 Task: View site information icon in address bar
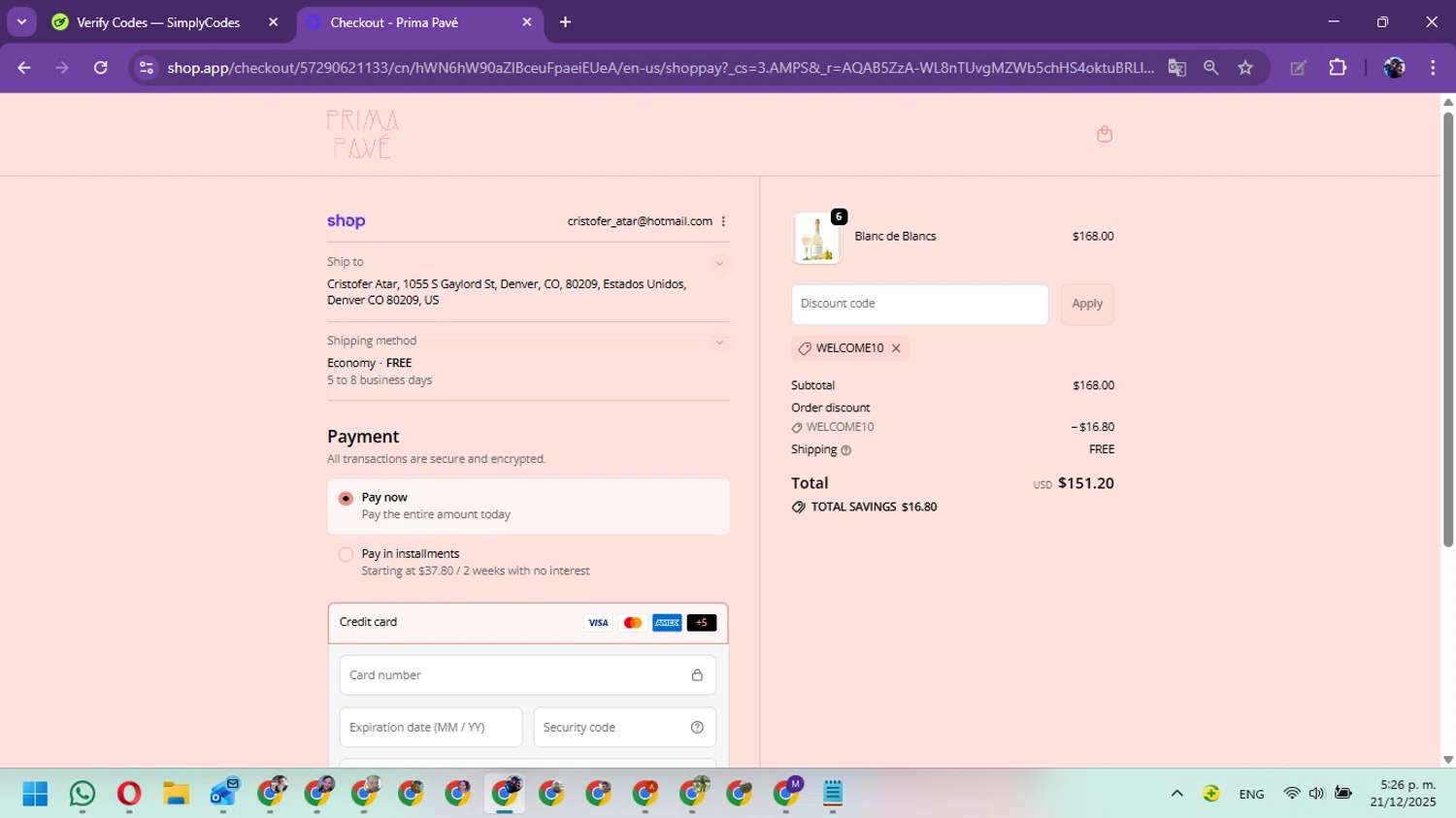(147, 68)
